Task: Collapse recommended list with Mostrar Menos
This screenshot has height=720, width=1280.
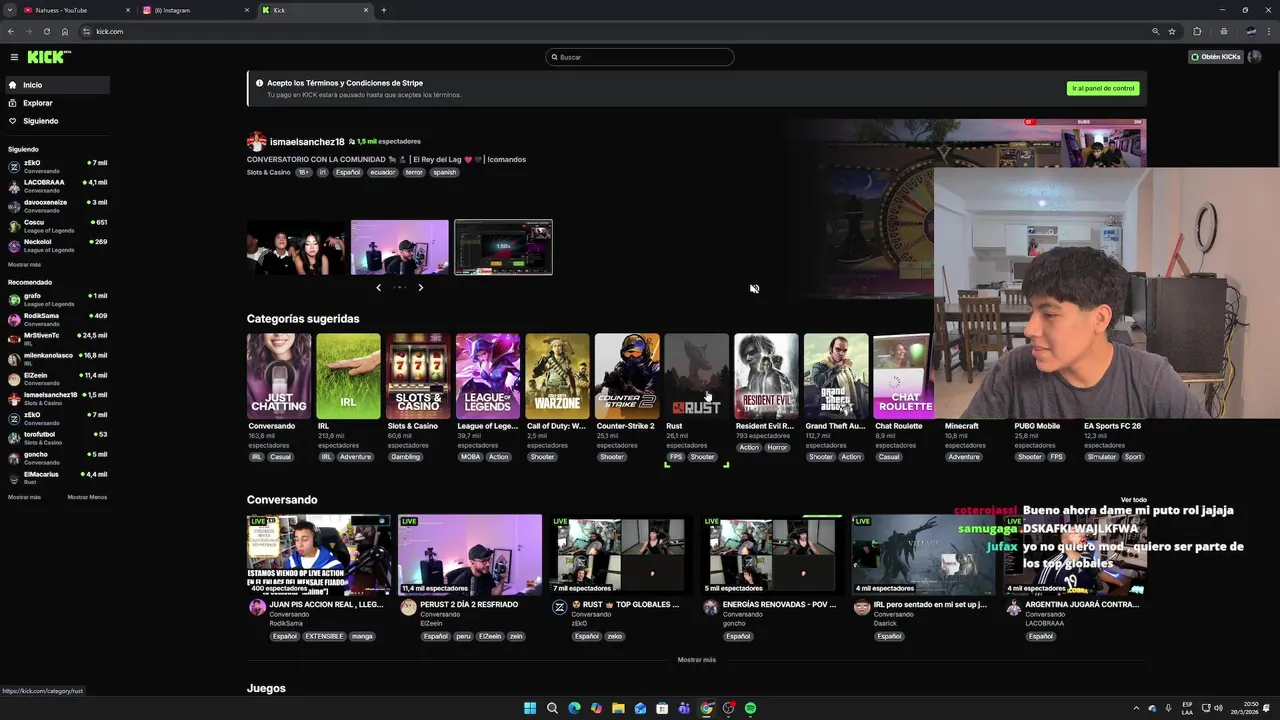Action: point(87,497)
